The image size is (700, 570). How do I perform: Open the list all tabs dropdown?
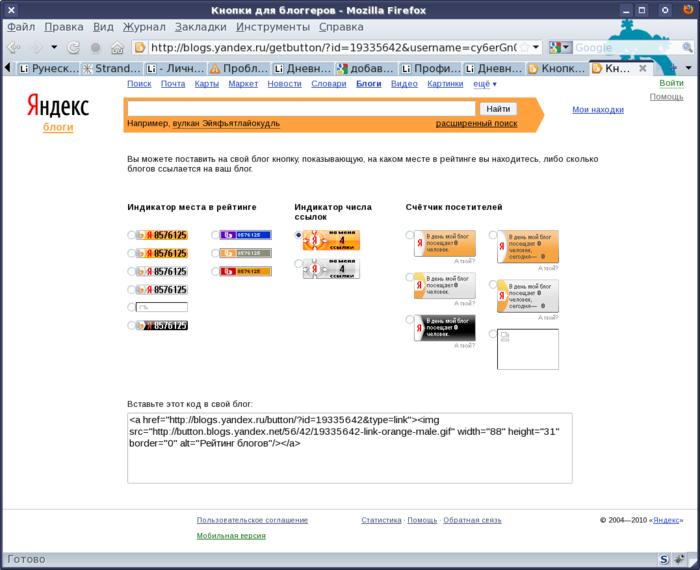click(688, 68)
